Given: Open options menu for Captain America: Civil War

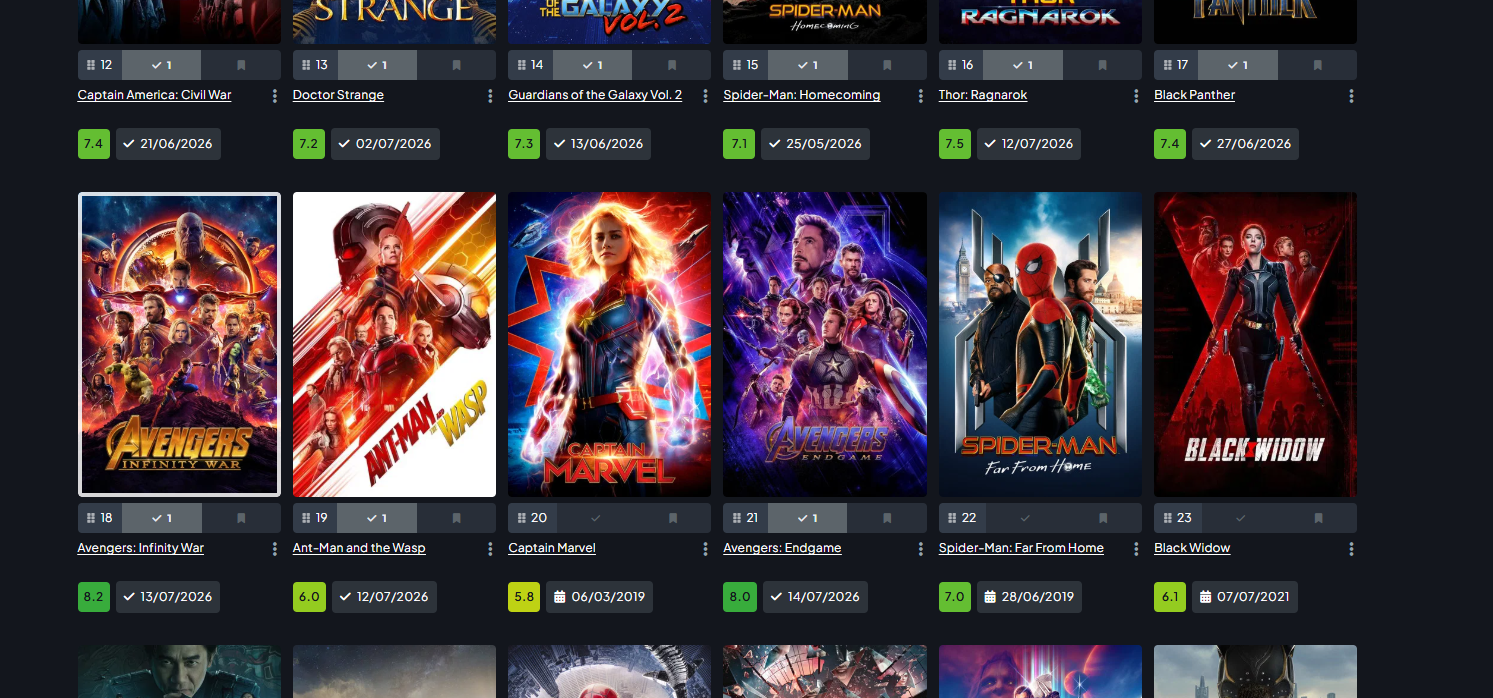Looking at the screenshot, I should pos(275,96).
